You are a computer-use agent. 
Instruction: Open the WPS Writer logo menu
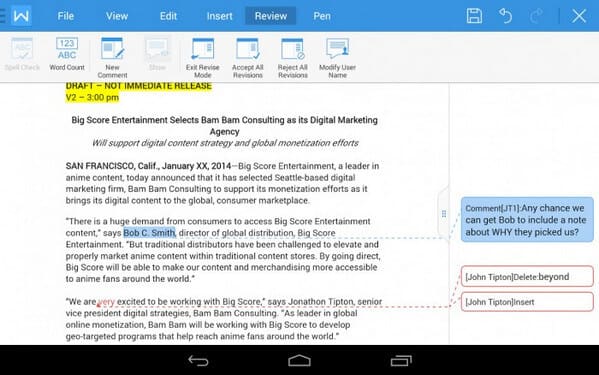21,16
